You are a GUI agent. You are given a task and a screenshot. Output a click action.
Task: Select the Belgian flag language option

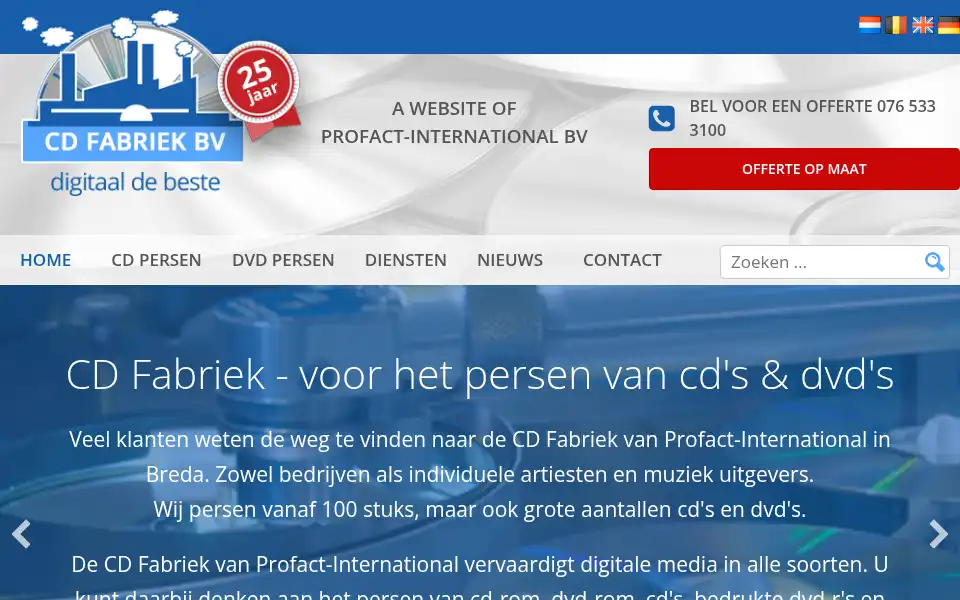point(896,25)
